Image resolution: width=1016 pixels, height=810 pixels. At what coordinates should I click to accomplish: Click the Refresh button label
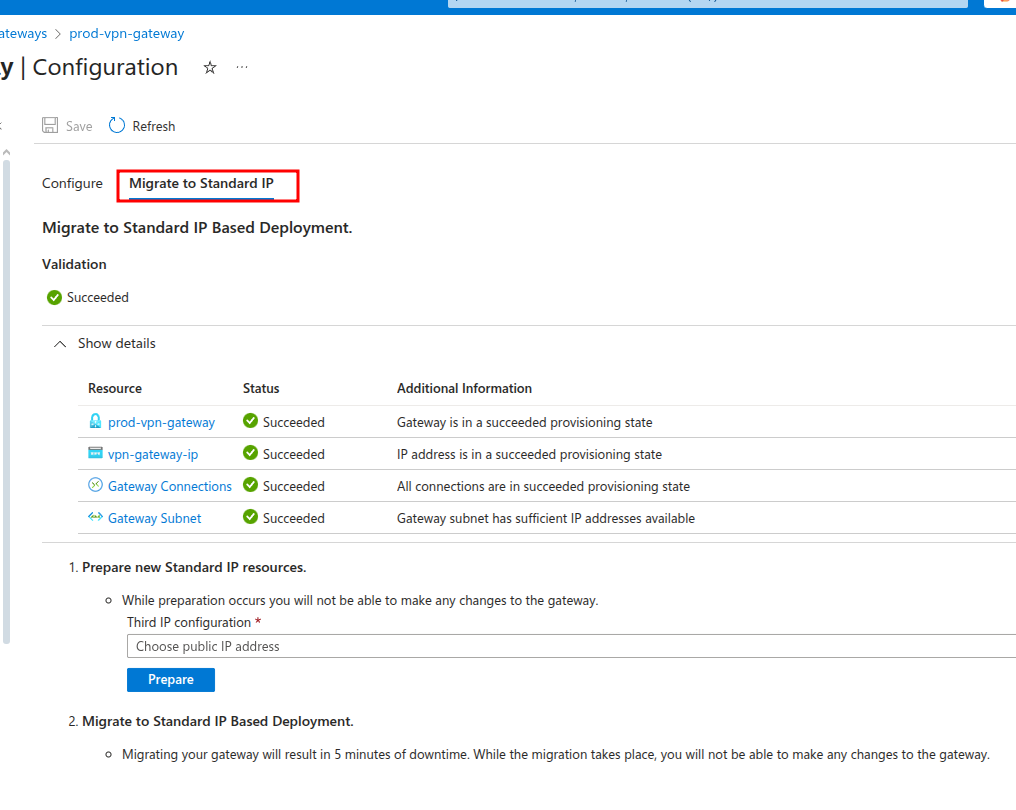coord(154,126)
